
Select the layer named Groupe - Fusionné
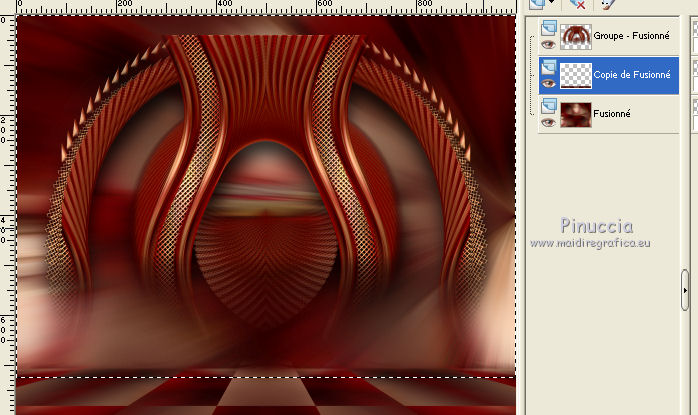point(631,36)
